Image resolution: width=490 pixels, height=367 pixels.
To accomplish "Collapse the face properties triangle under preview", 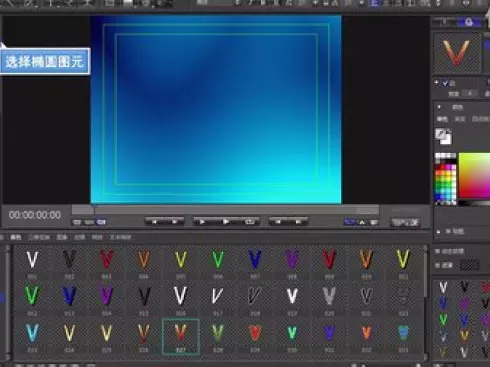I will 437,82.
